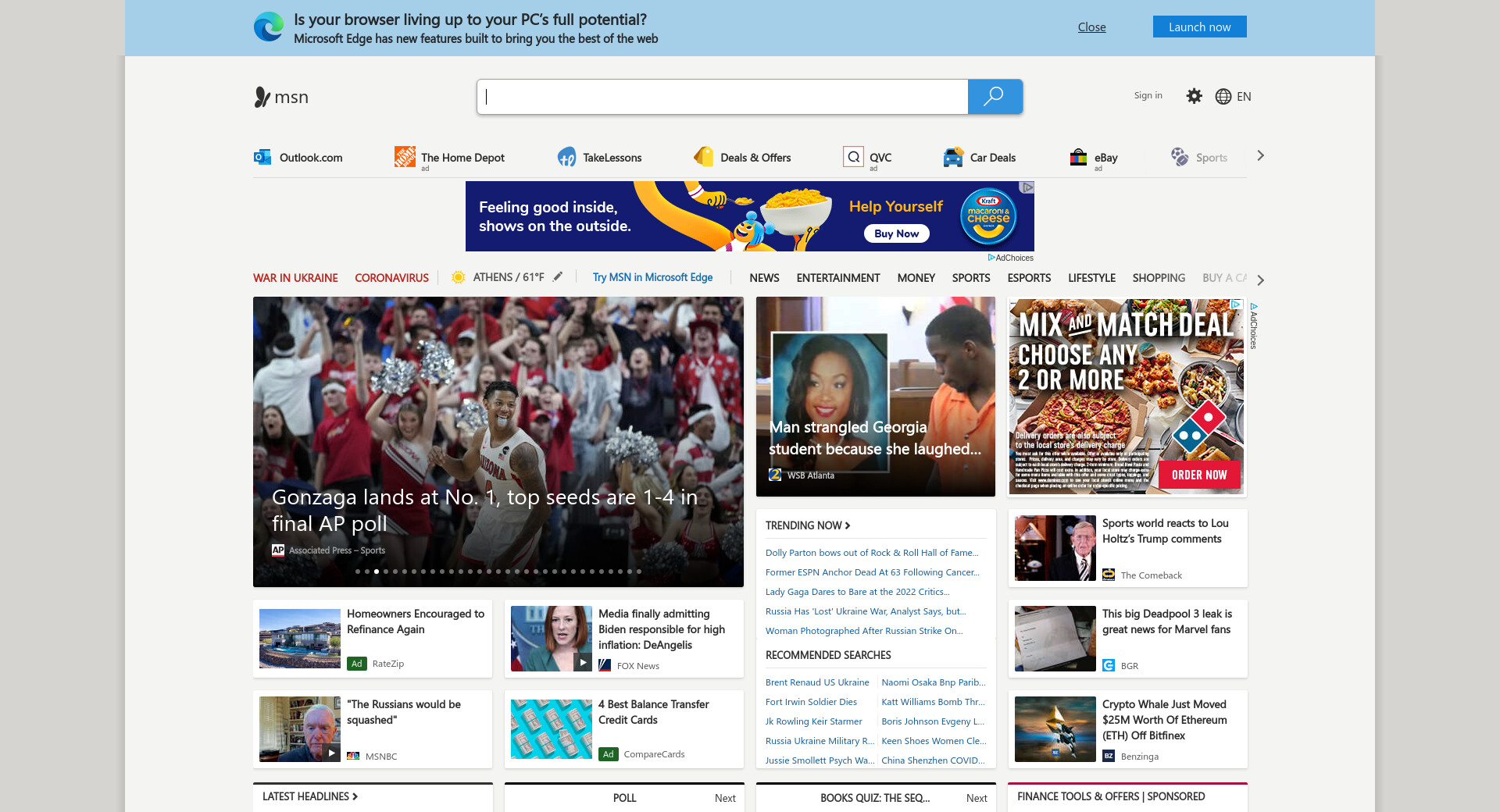Open Lou Holtz Trump comments thumbnail

pos(1055,548)
